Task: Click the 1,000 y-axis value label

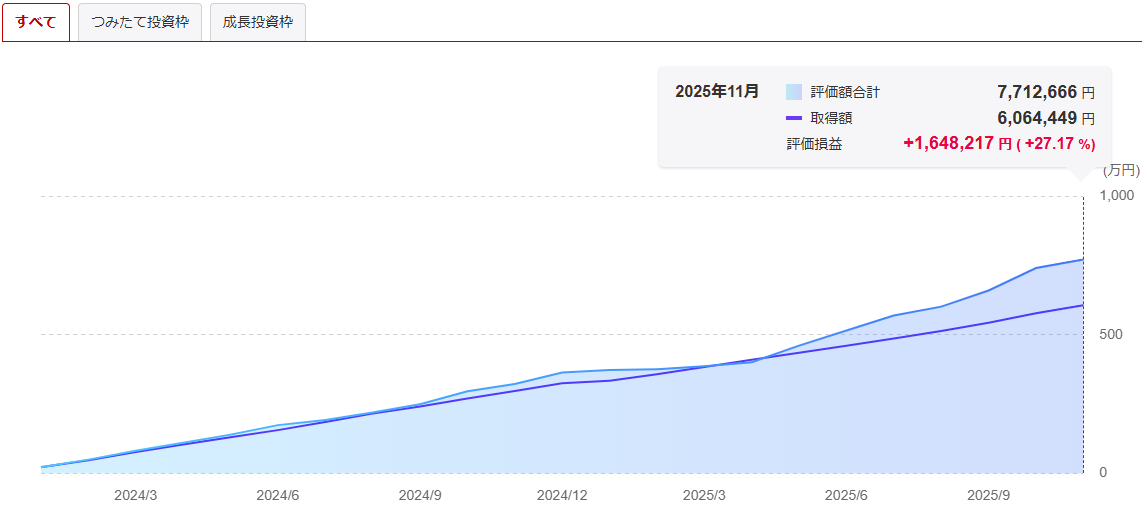Action: click(x=1116, y=196)
